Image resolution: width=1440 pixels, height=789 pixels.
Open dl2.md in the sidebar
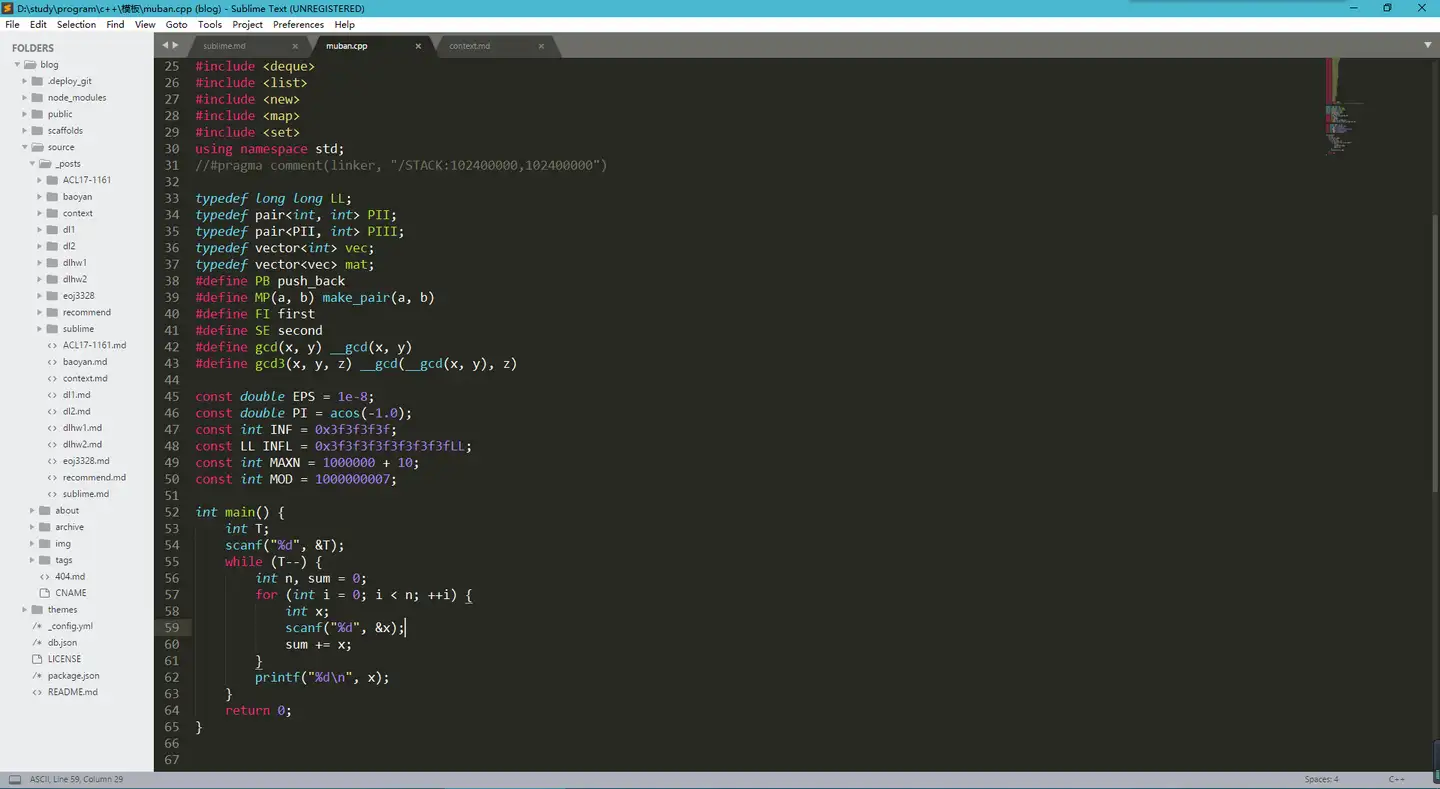click(76, 411)
